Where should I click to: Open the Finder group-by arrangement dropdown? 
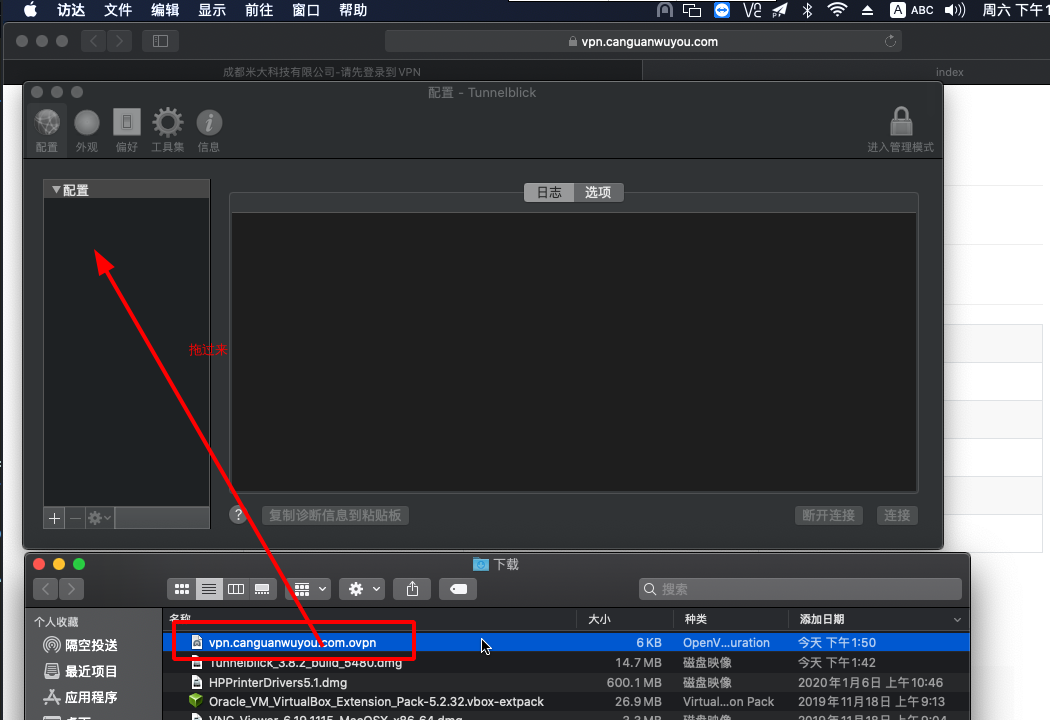(309, 589)
